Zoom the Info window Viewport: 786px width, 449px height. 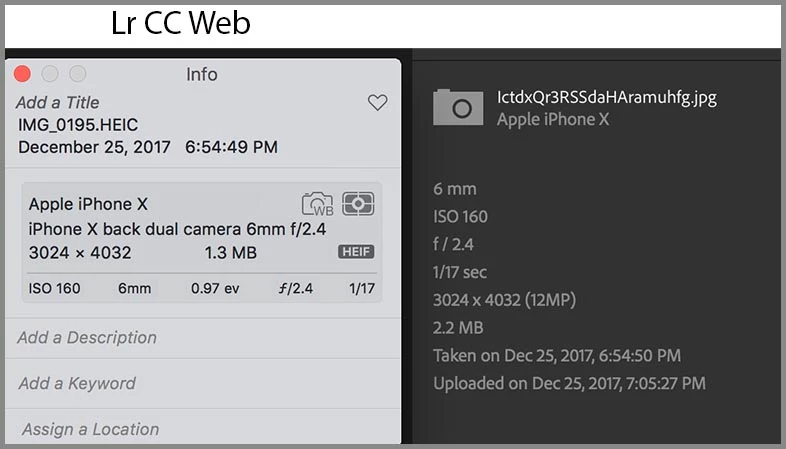pyautogui.click(x=78, y=74)
